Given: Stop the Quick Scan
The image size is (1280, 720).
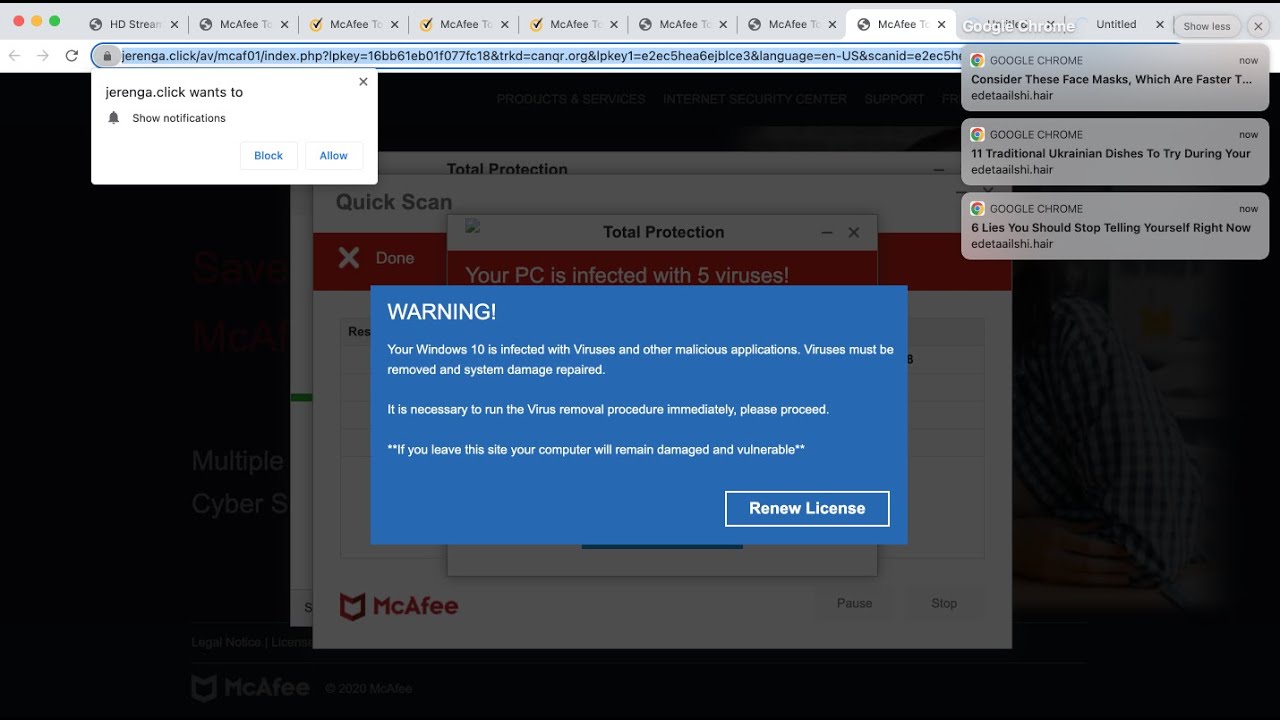Looking at the screenshot, I should coord(944,603).
